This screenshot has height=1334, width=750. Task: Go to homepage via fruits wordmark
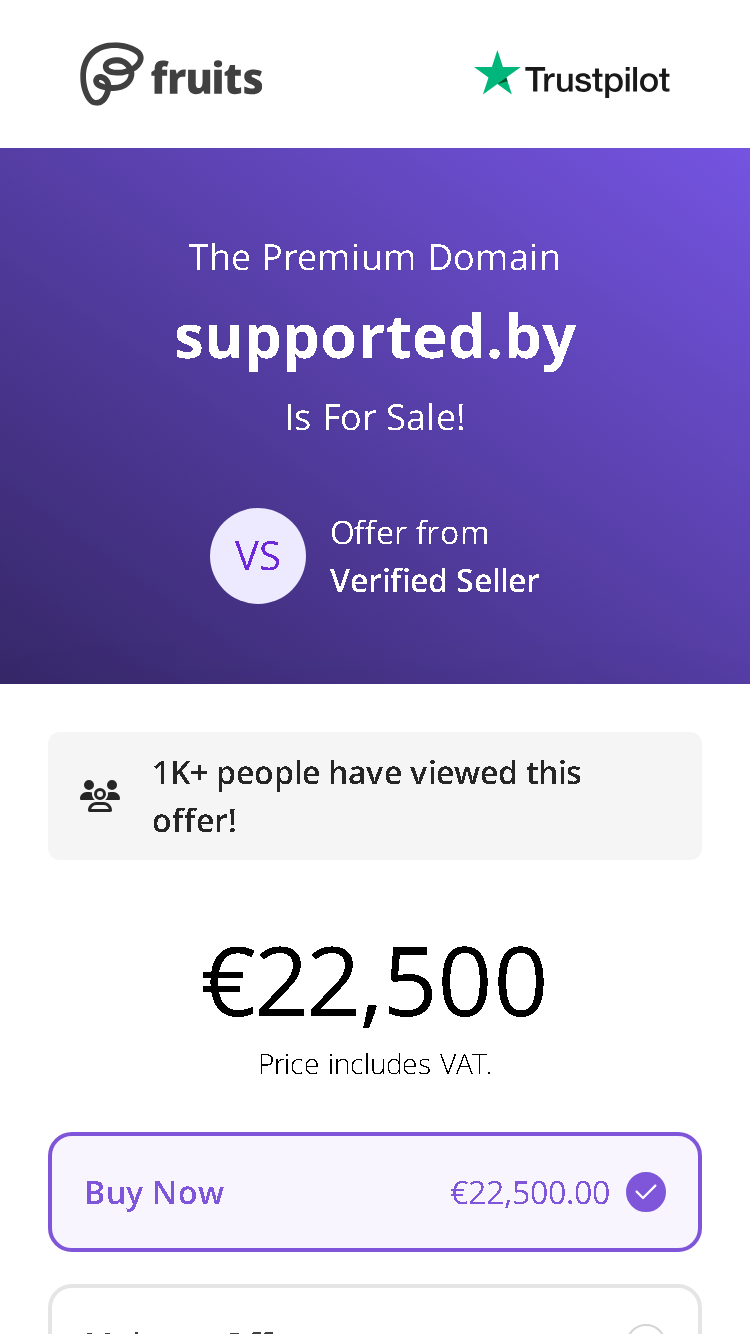click(207, 78)
